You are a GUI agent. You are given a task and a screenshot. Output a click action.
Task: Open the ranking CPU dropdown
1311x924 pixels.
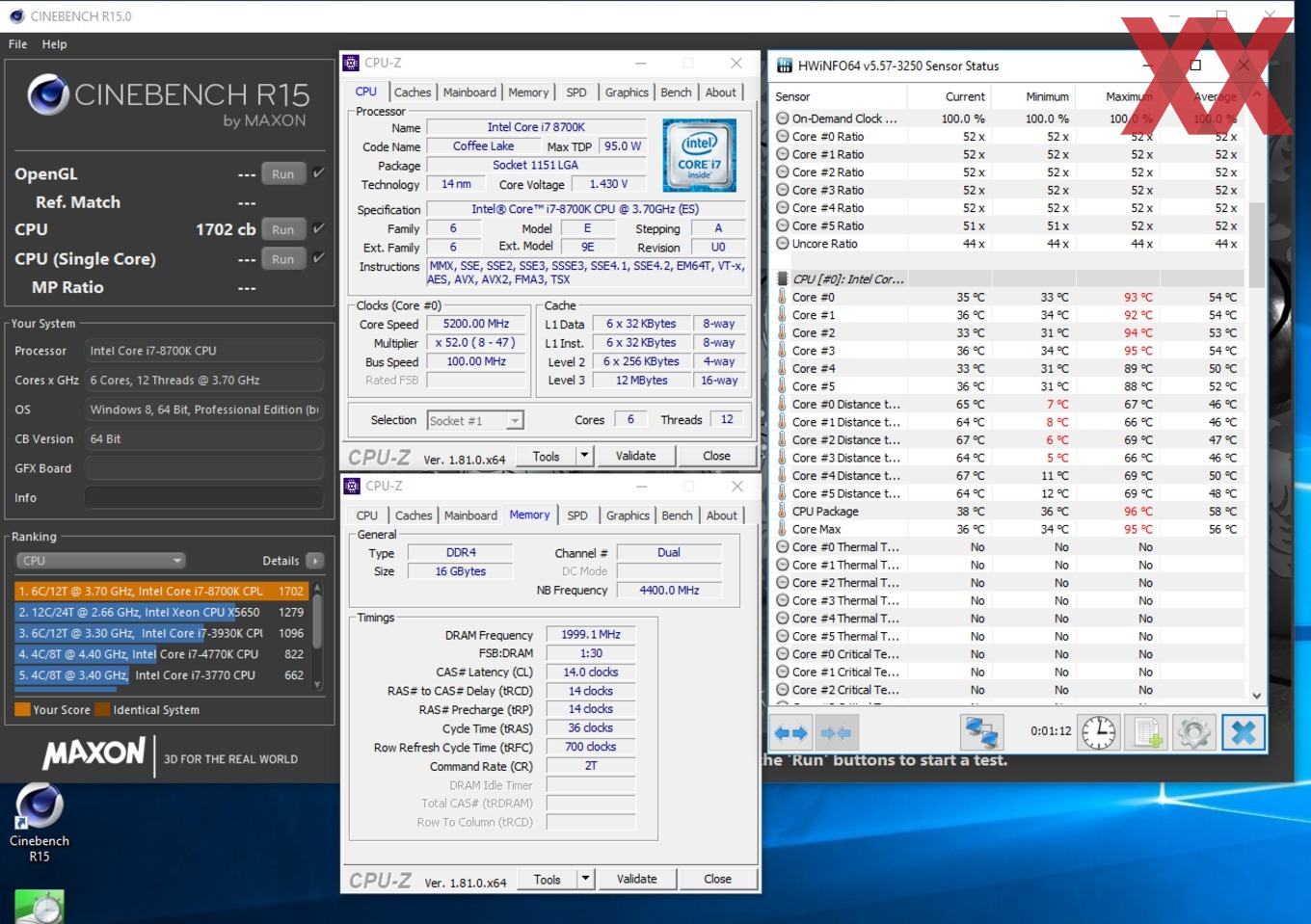coord(100,561)
